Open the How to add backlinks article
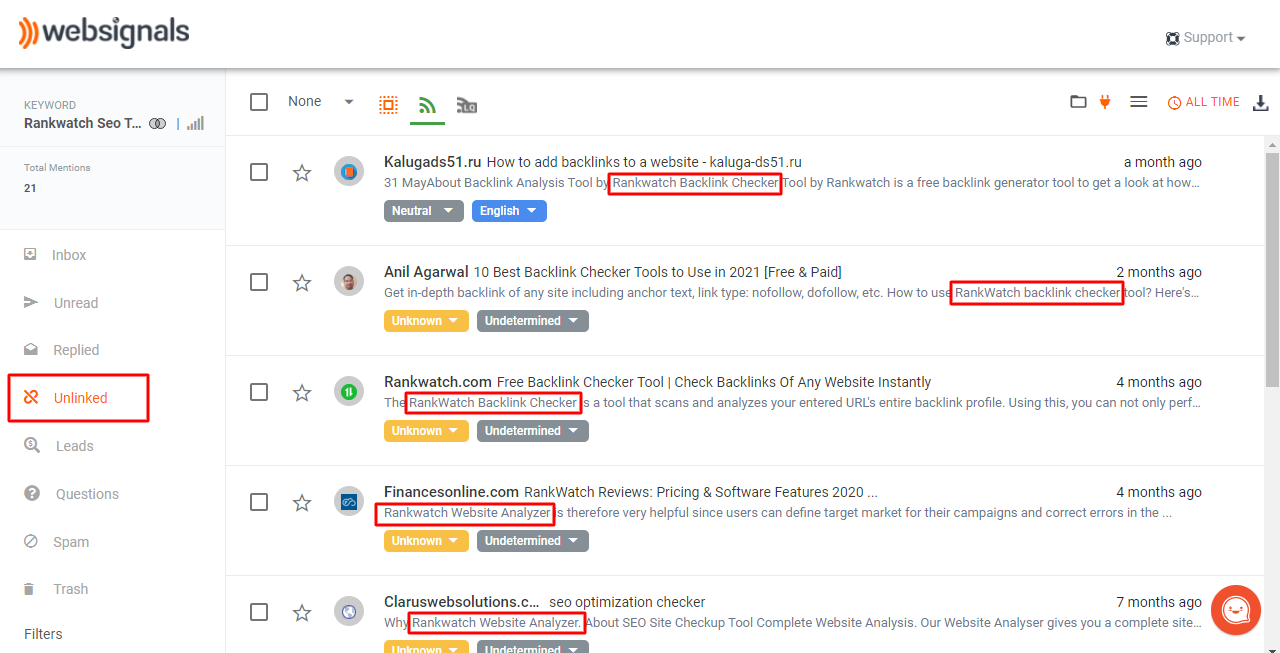This screenshot has width=1280, height=653. [x=644, y=162]
